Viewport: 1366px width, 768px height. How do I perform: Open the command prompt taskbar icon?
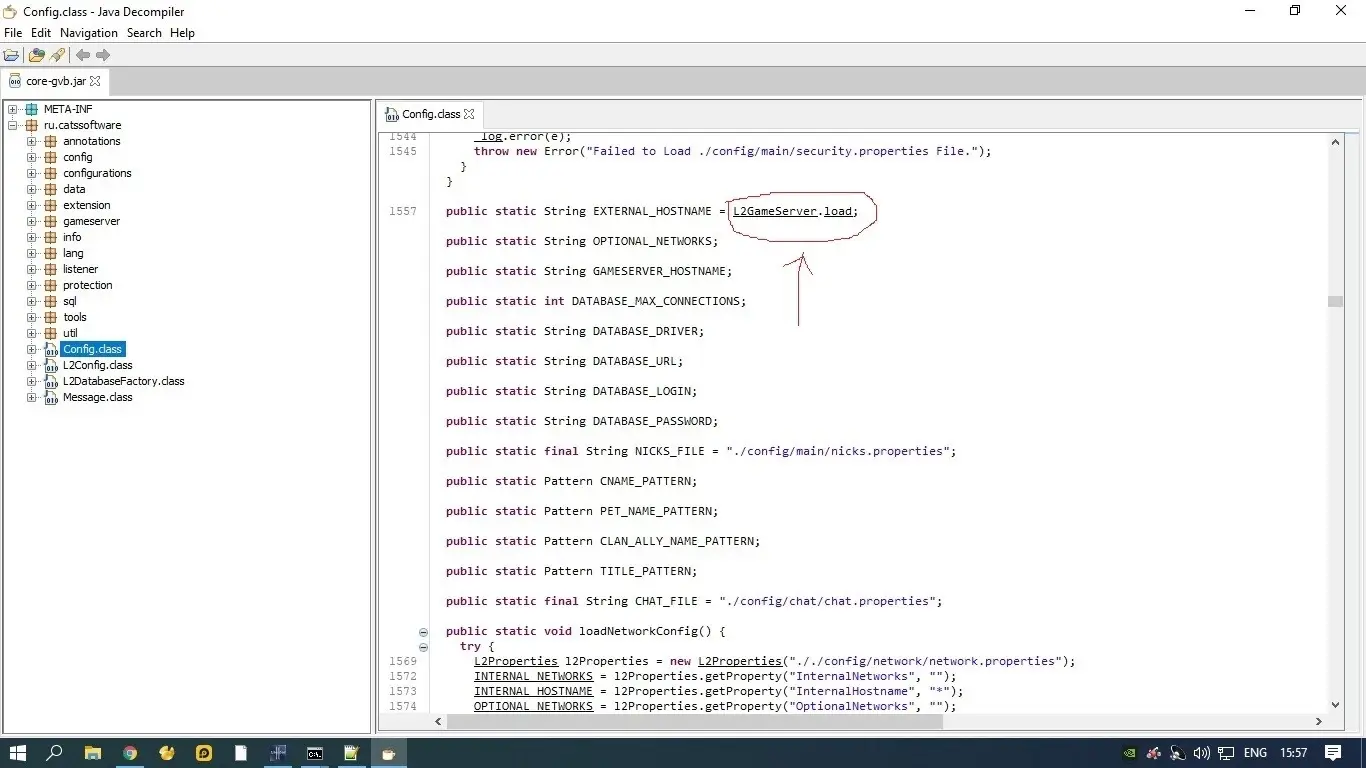(x=315, y=753)
